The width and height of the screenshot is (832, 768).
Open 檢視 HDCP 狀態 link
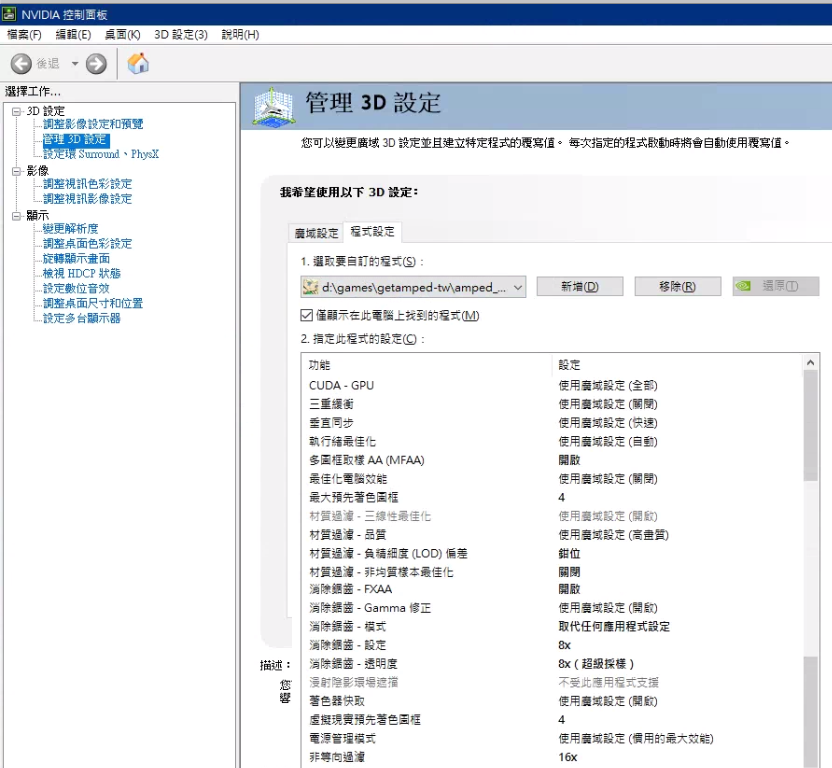pos(82,273)
